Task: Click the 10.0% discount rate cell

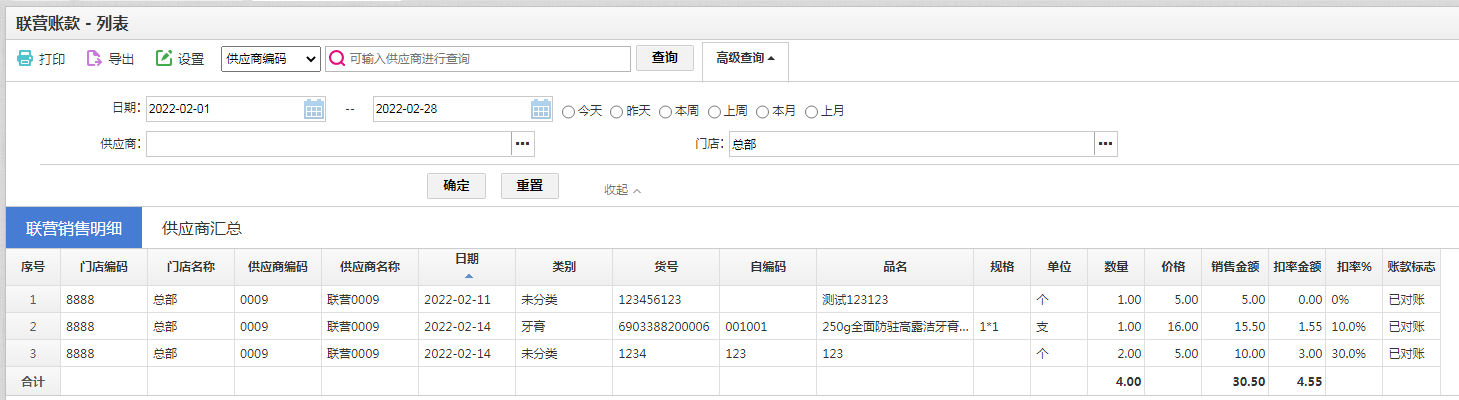Action: pyautogui.click(x=1354, y=326)
